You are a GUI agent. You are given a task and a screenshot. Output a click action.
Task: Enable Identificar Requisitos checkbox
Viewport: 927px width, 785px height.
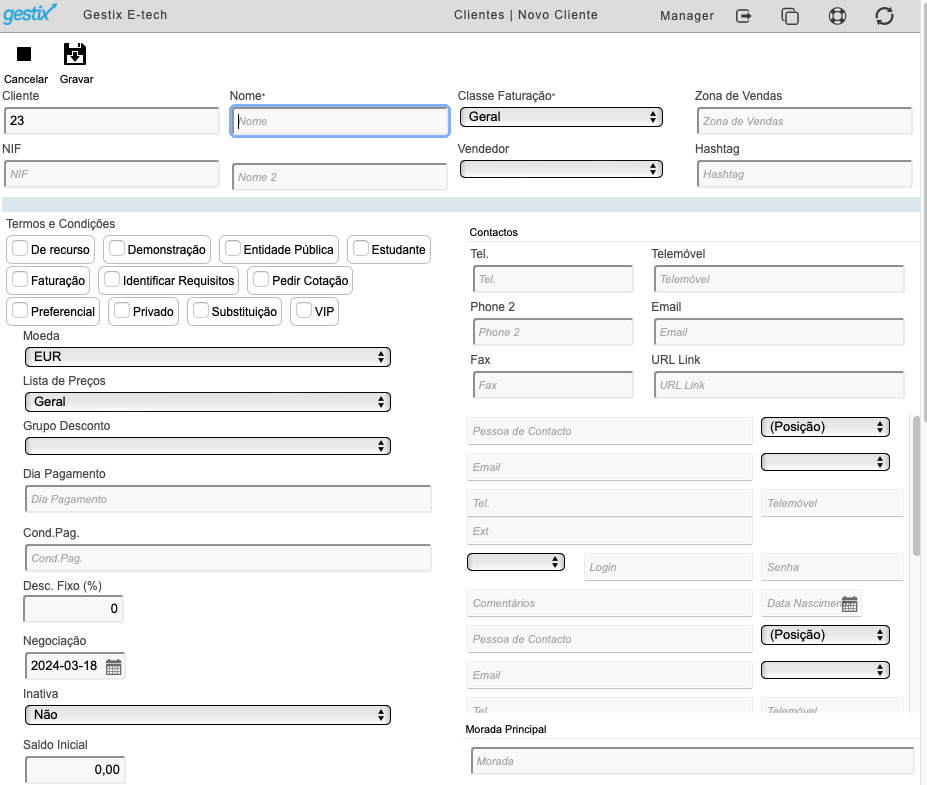112,279
